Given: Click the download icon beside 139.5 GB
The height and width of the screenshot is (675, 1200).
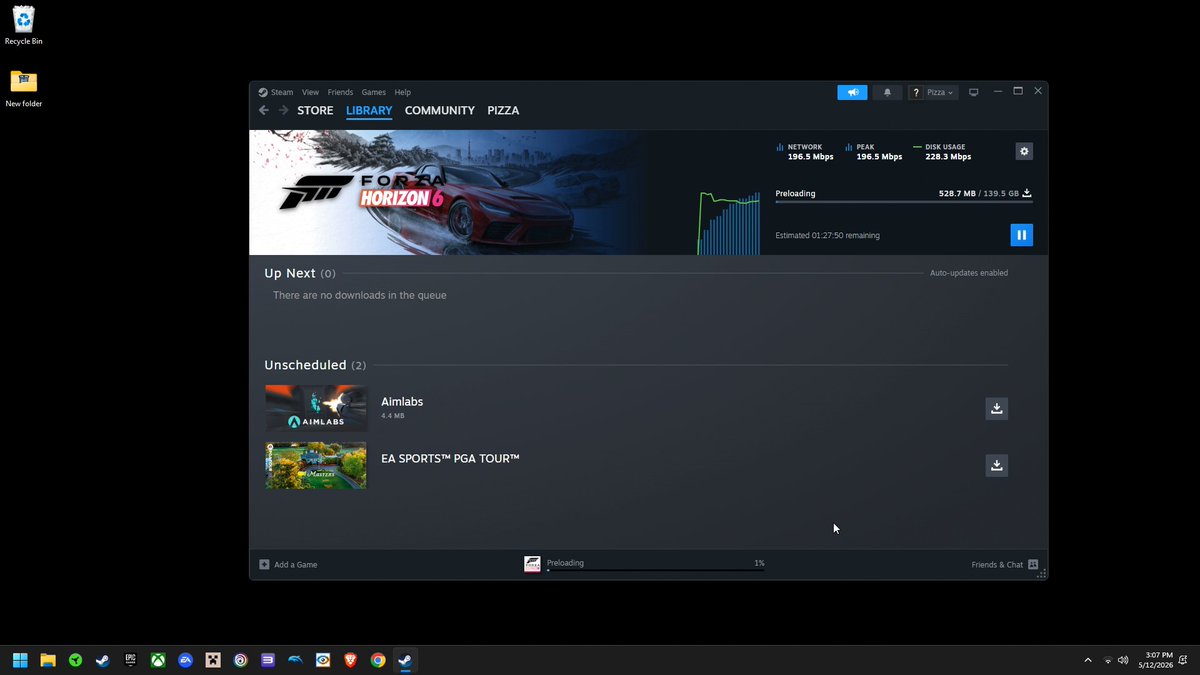Looking at the screenshot, I should coord(1027,193).
